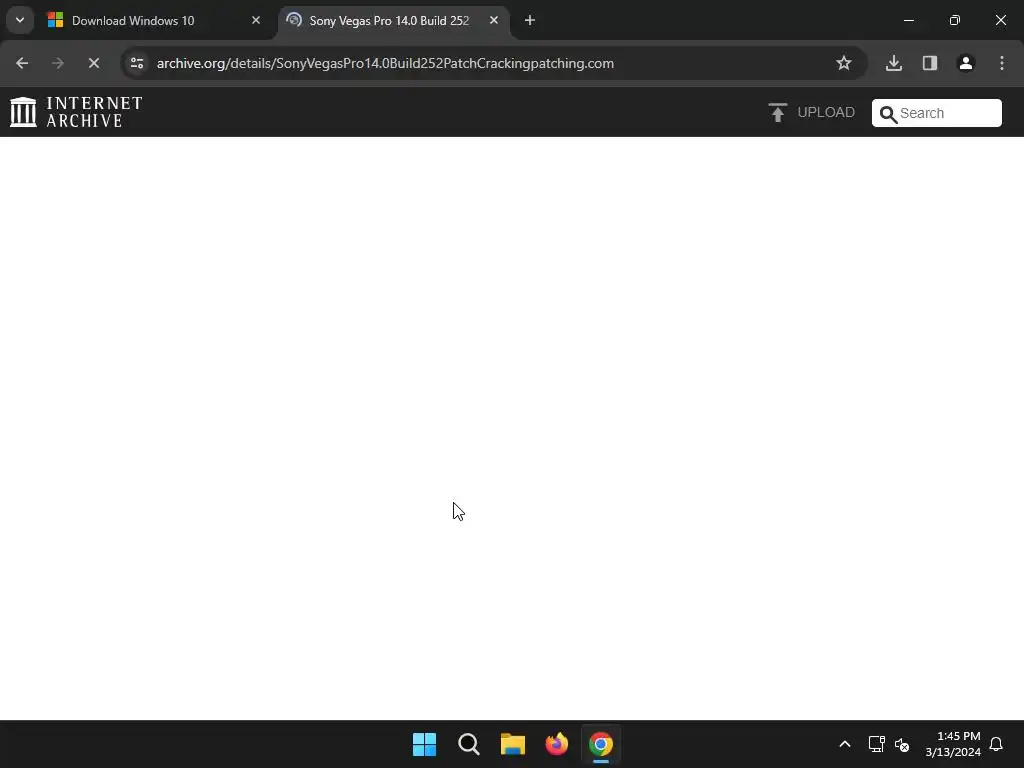Open taskbar Search
This screenshot has height=768, width=1024.
point(469,744)
